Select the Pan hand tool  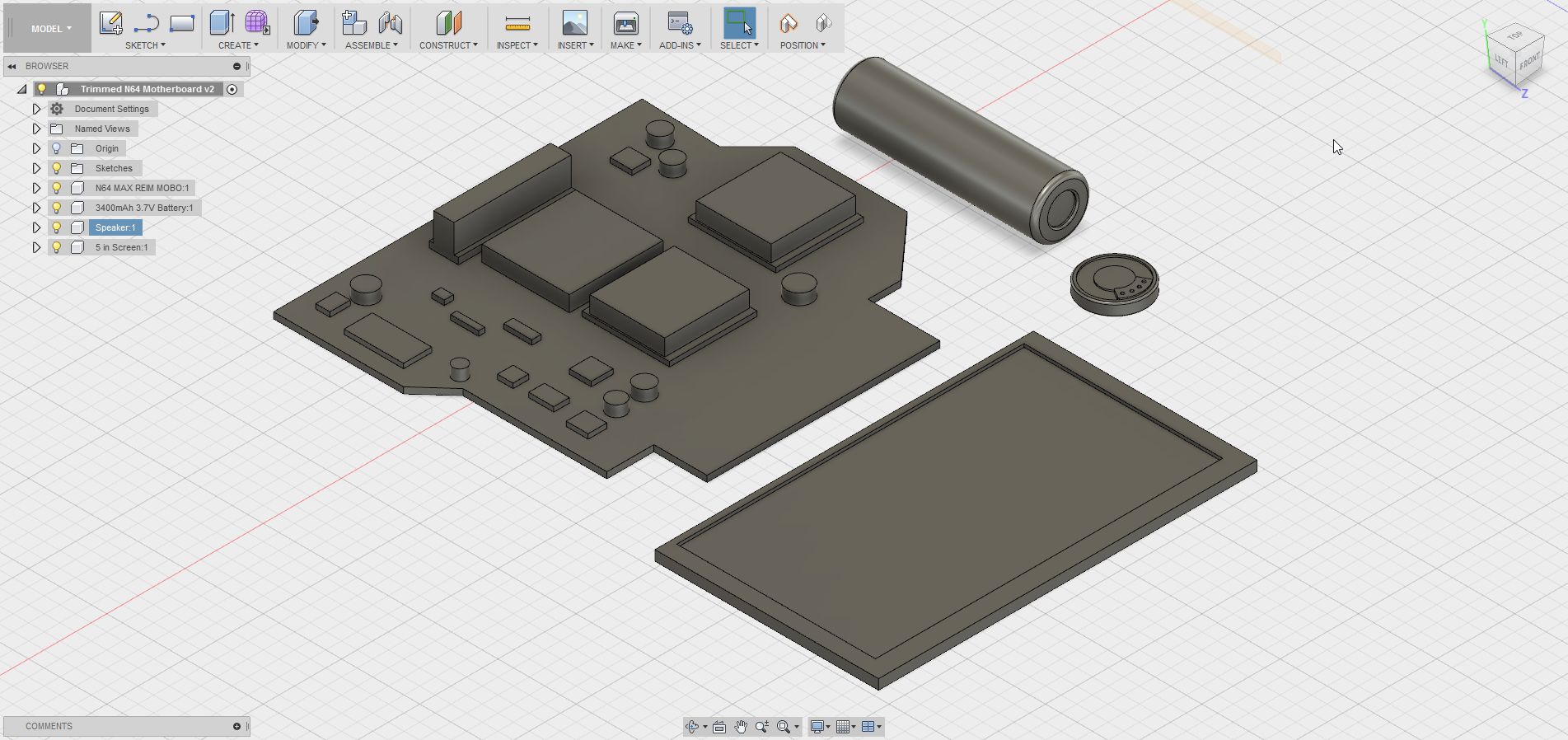pos(741,727)
